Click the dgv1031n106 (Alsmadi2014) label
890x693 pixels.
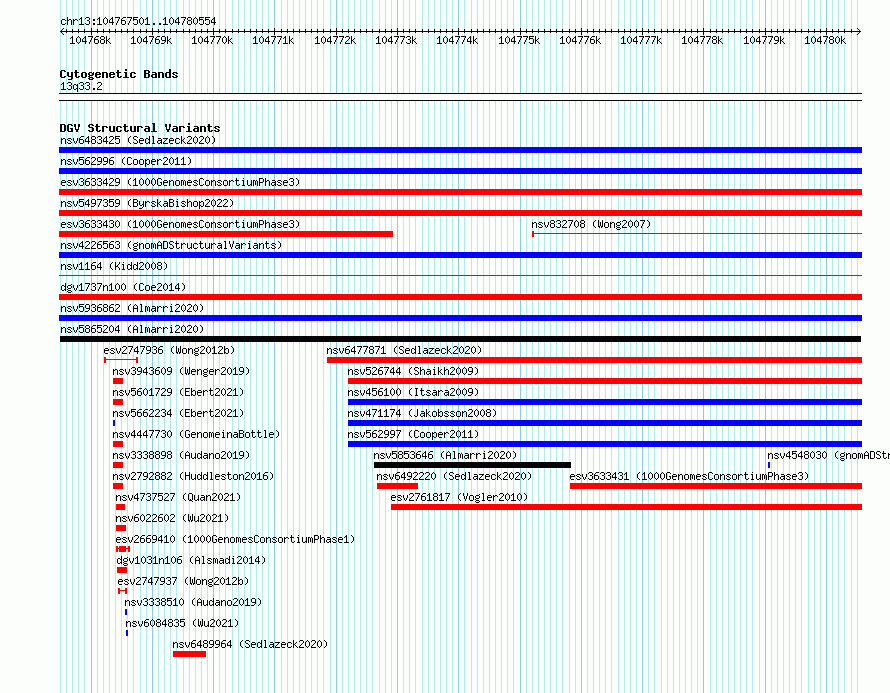[191, 560]
